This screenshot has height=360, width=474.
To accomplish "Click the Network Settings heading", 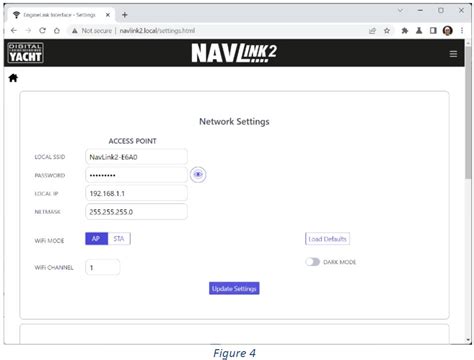I will tap(234, 122).
